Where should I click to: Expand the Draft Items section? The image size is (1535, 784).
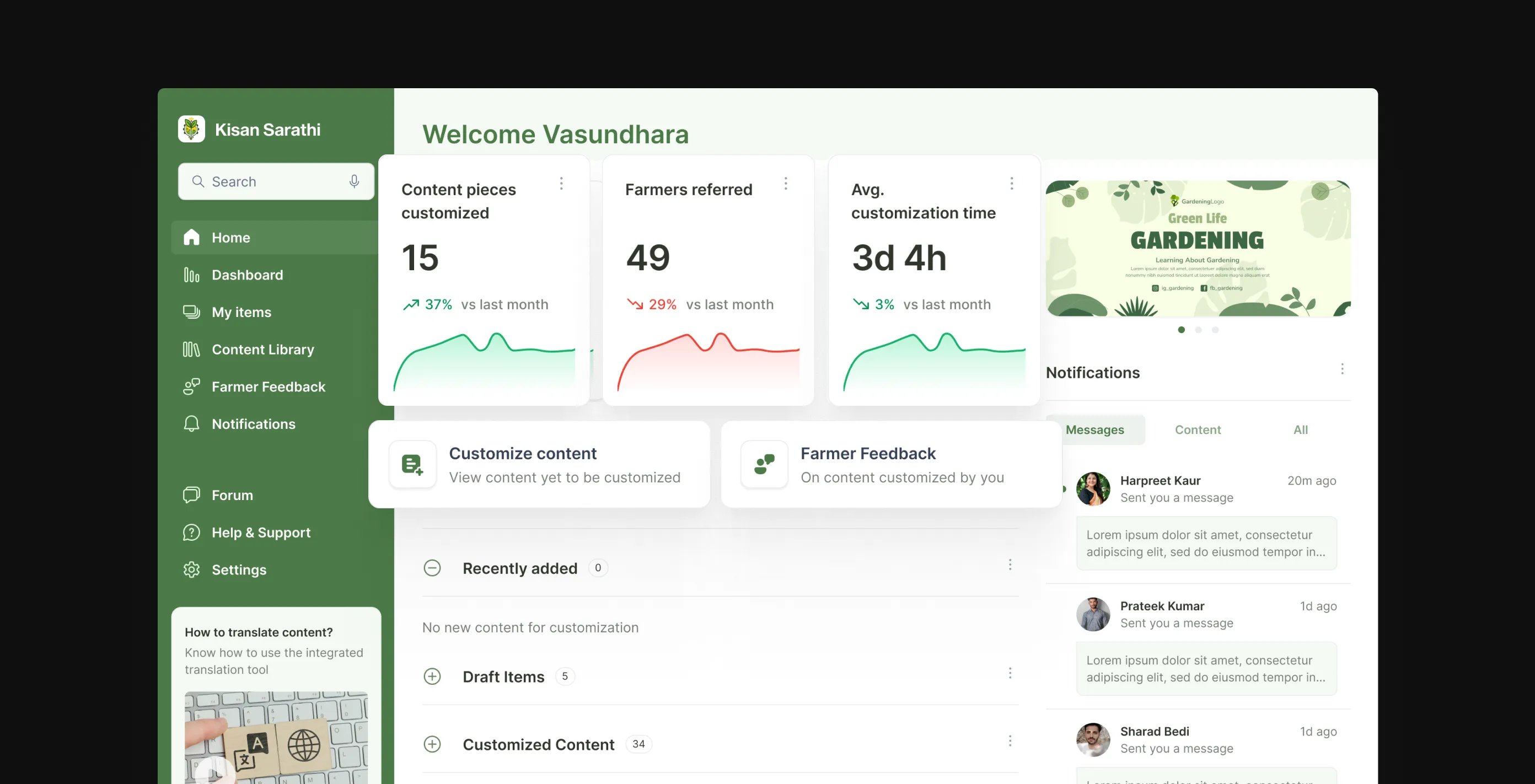[432, 676]
